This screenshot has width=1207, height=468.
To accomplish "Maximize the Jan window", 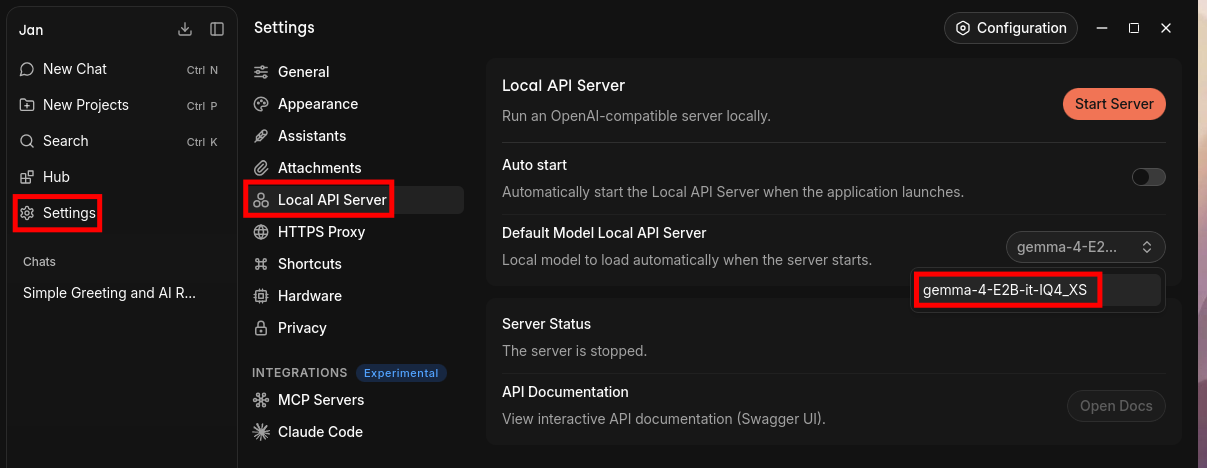I will pyautogui.click(x=1134, y=28).
